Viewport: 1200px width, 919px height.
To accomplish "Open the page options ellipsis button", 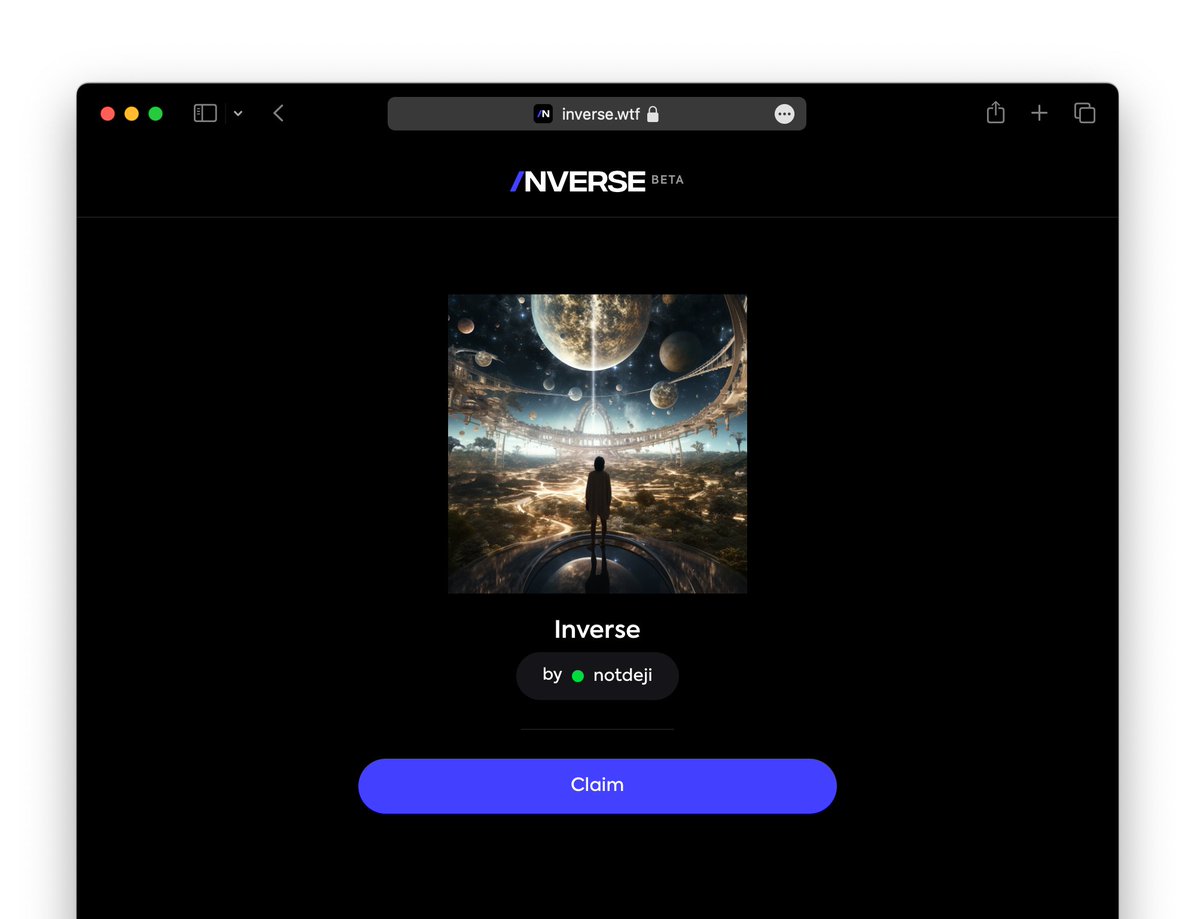I will tap(784, 114).
